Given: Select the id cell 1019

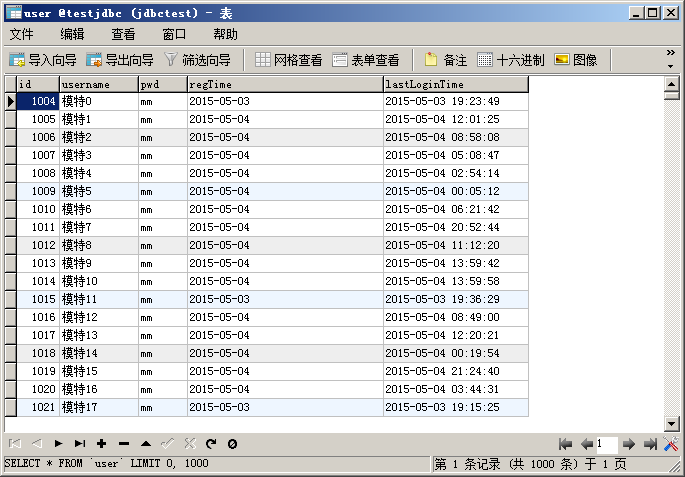Looking at the screenshot, I should (38, 371).
